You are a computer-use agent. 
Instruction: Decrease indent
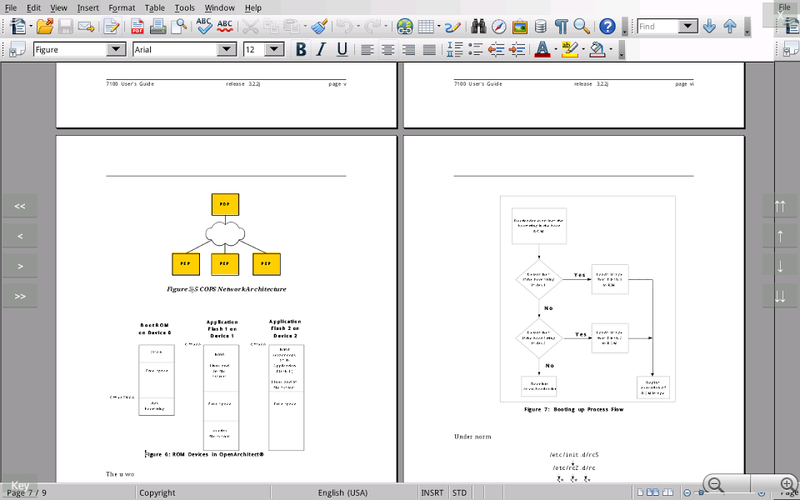[496, 49]
